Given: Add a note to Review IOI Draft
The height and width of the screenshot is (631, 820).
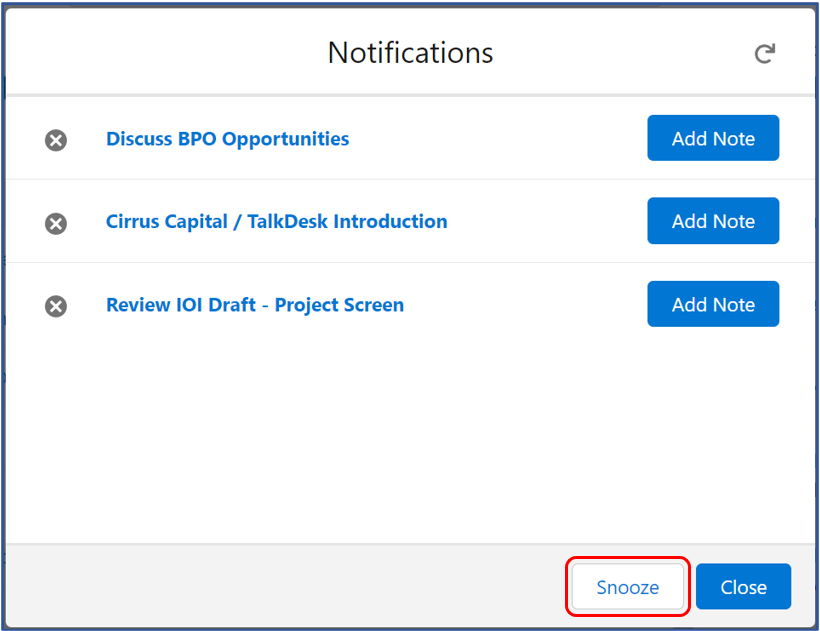Looking at the screenshot, I should click(x=713, y=304).
